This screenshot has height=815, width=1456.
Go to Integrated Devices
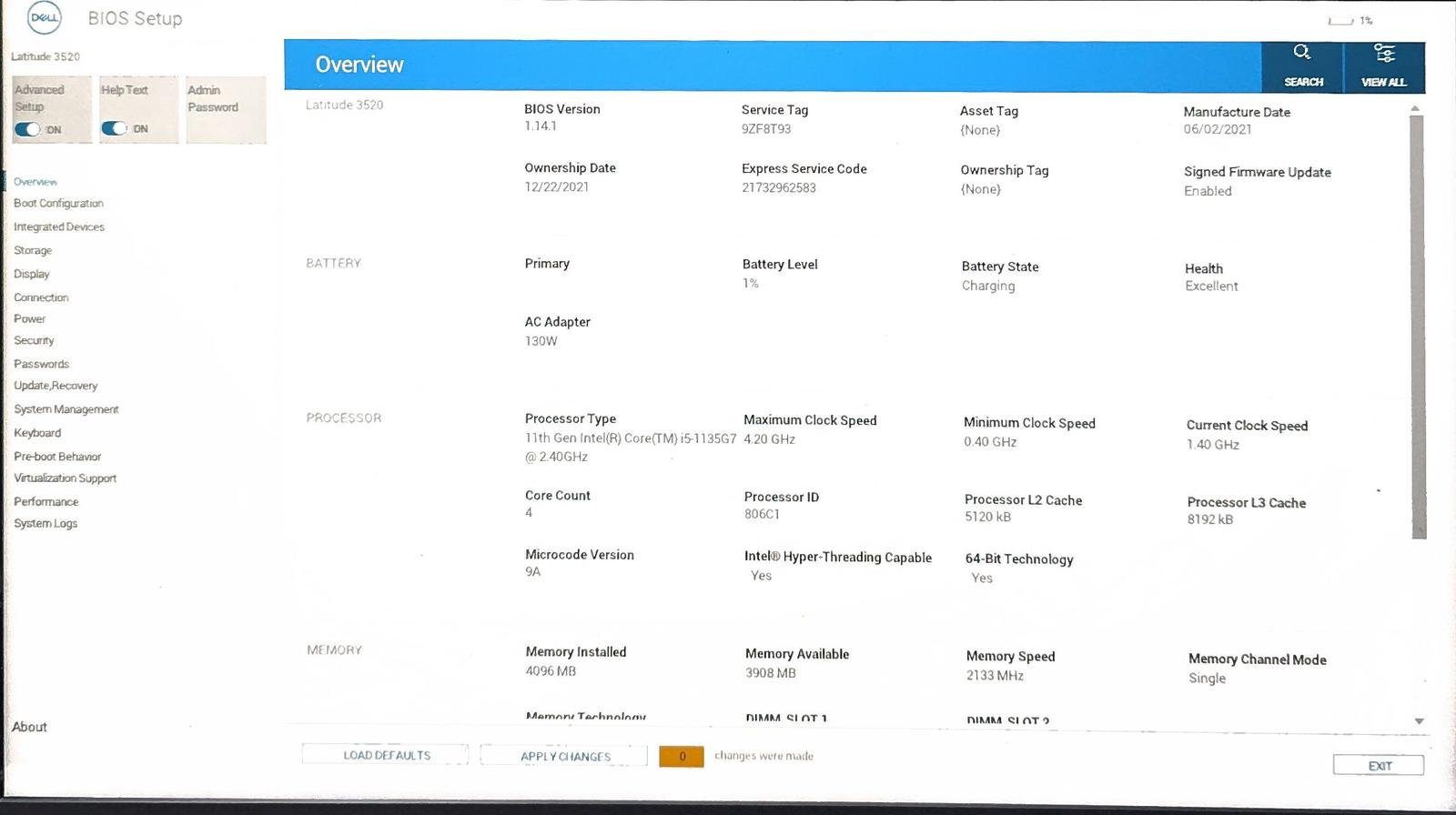click(59, 227)
